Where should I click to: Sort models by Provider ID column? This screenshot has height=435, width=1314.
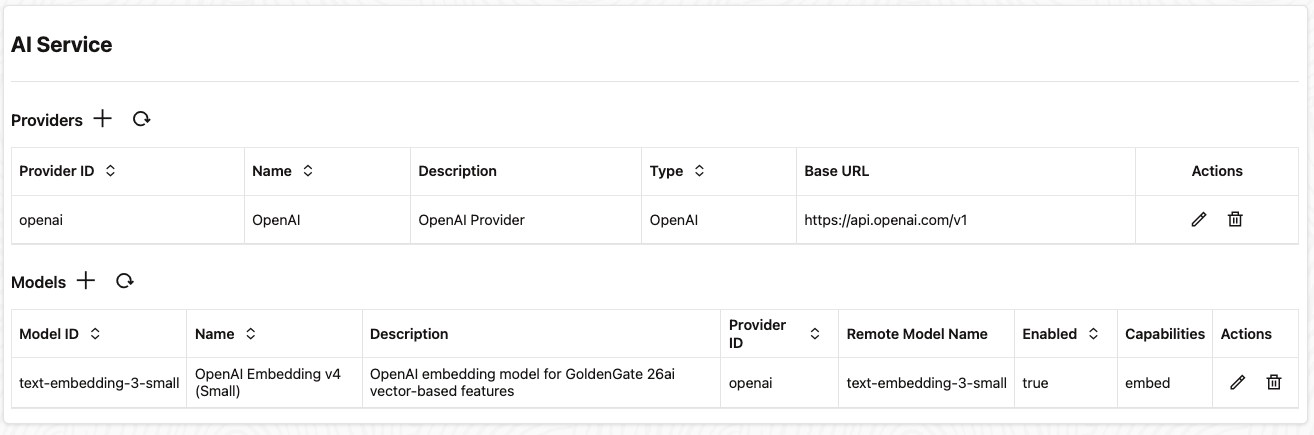(815, 334)
